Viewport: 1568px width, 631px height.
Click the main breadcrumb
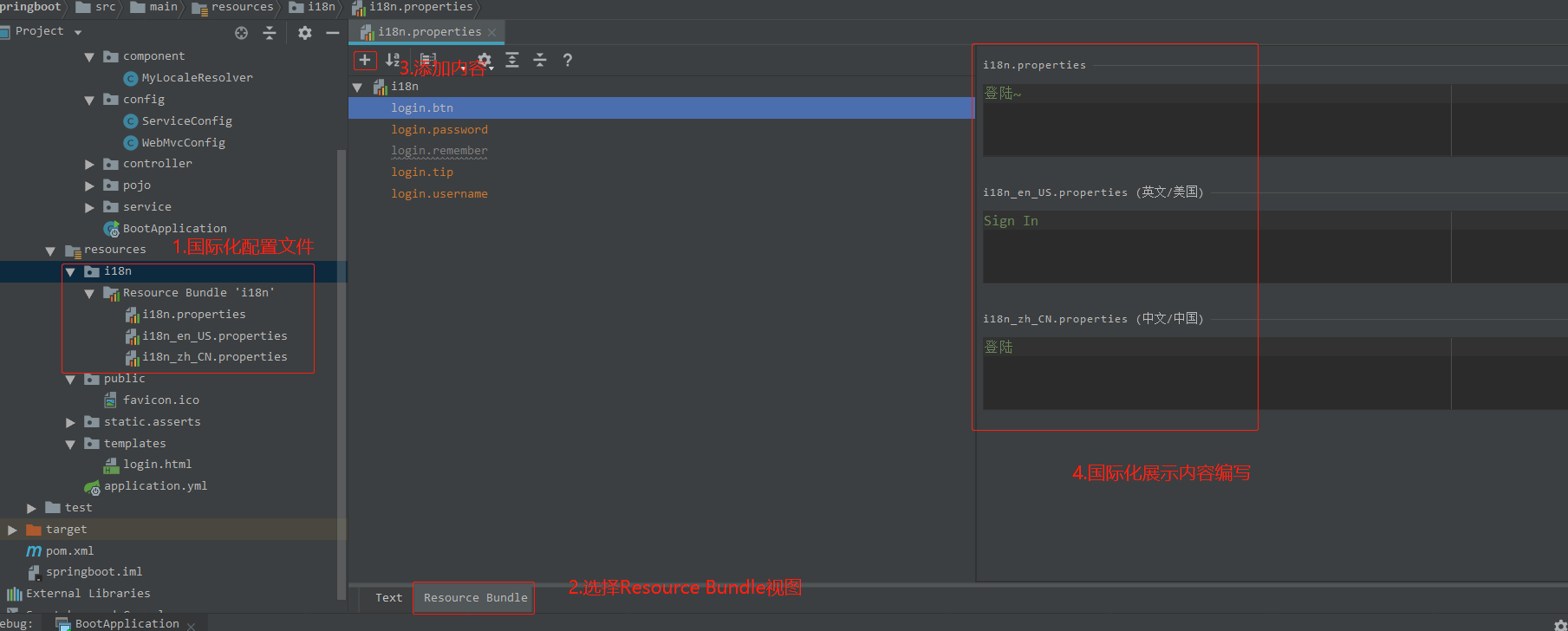[x=154, y=7]
